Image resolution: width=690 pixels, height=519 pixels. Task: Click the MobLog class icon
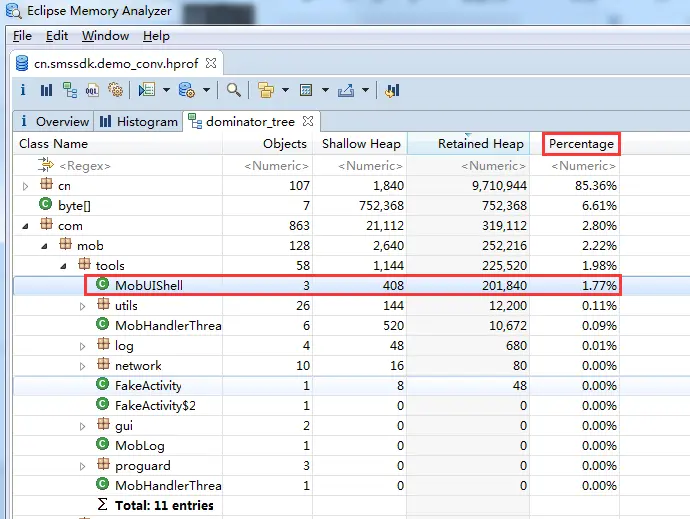(102, 444)
